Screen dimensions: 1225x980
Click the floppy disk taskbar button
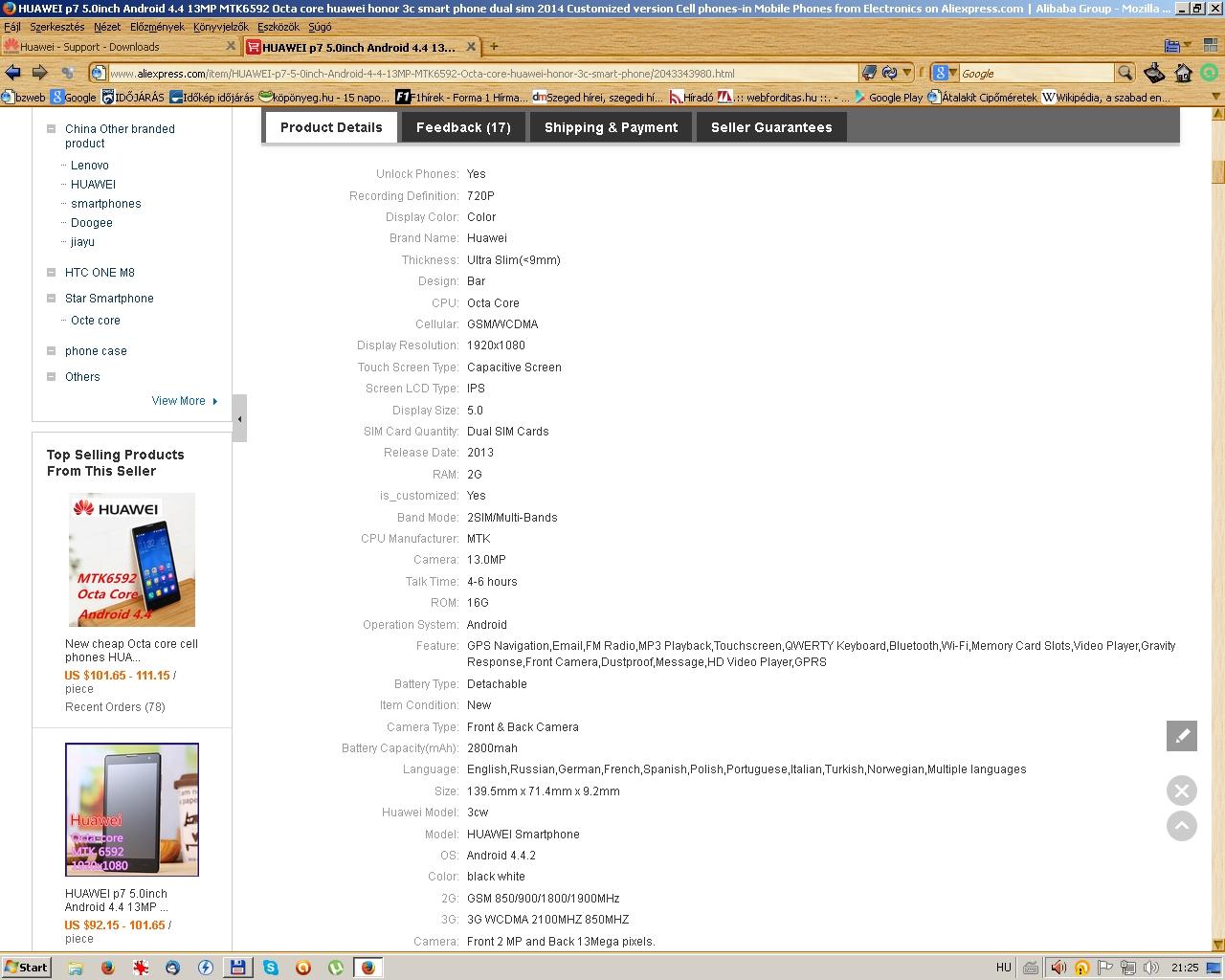(237, 968)
